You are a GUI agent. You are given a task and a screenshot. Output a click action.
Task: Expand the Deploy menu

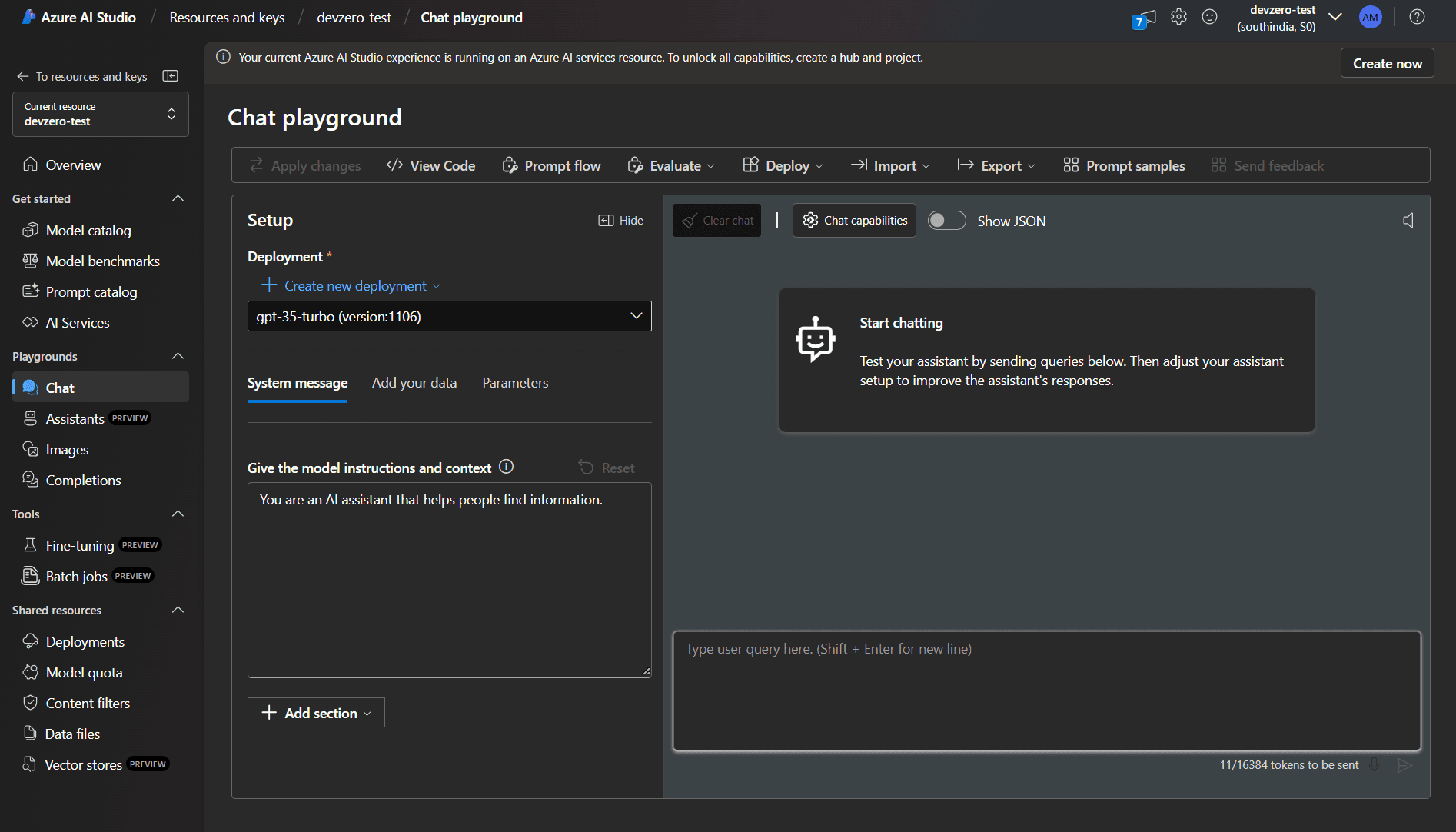(x=782, y=165)
